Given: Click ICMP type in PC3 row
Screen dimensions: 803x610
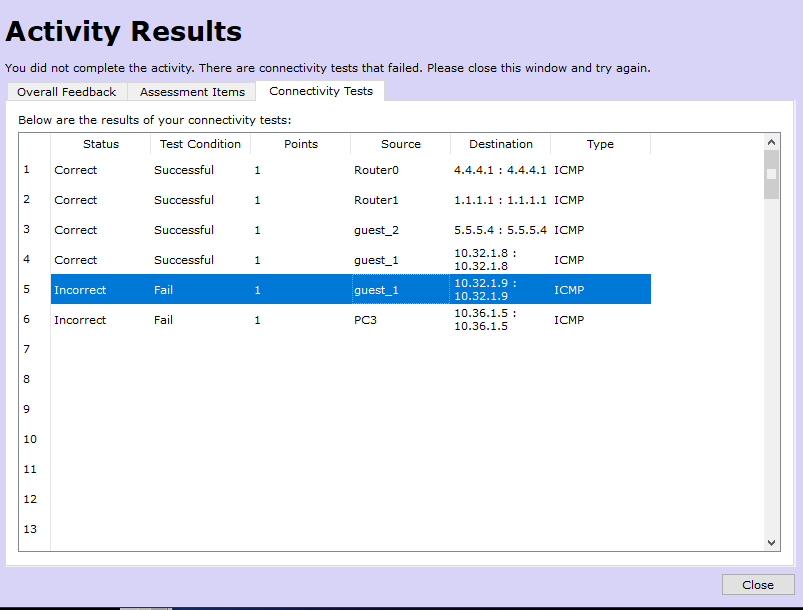Looking at the screenshot, I should pos(600,320).
